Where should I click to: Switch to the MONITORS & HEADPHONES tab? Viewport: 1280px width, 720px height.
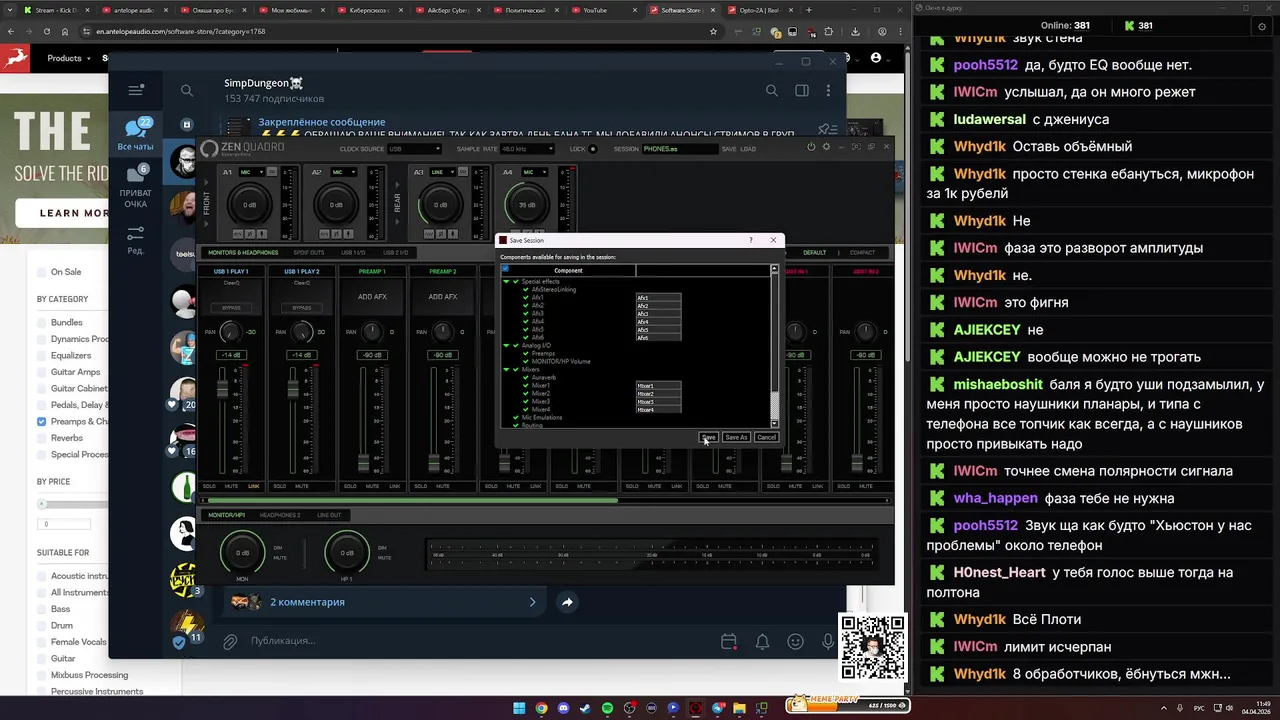click(243, 253)
